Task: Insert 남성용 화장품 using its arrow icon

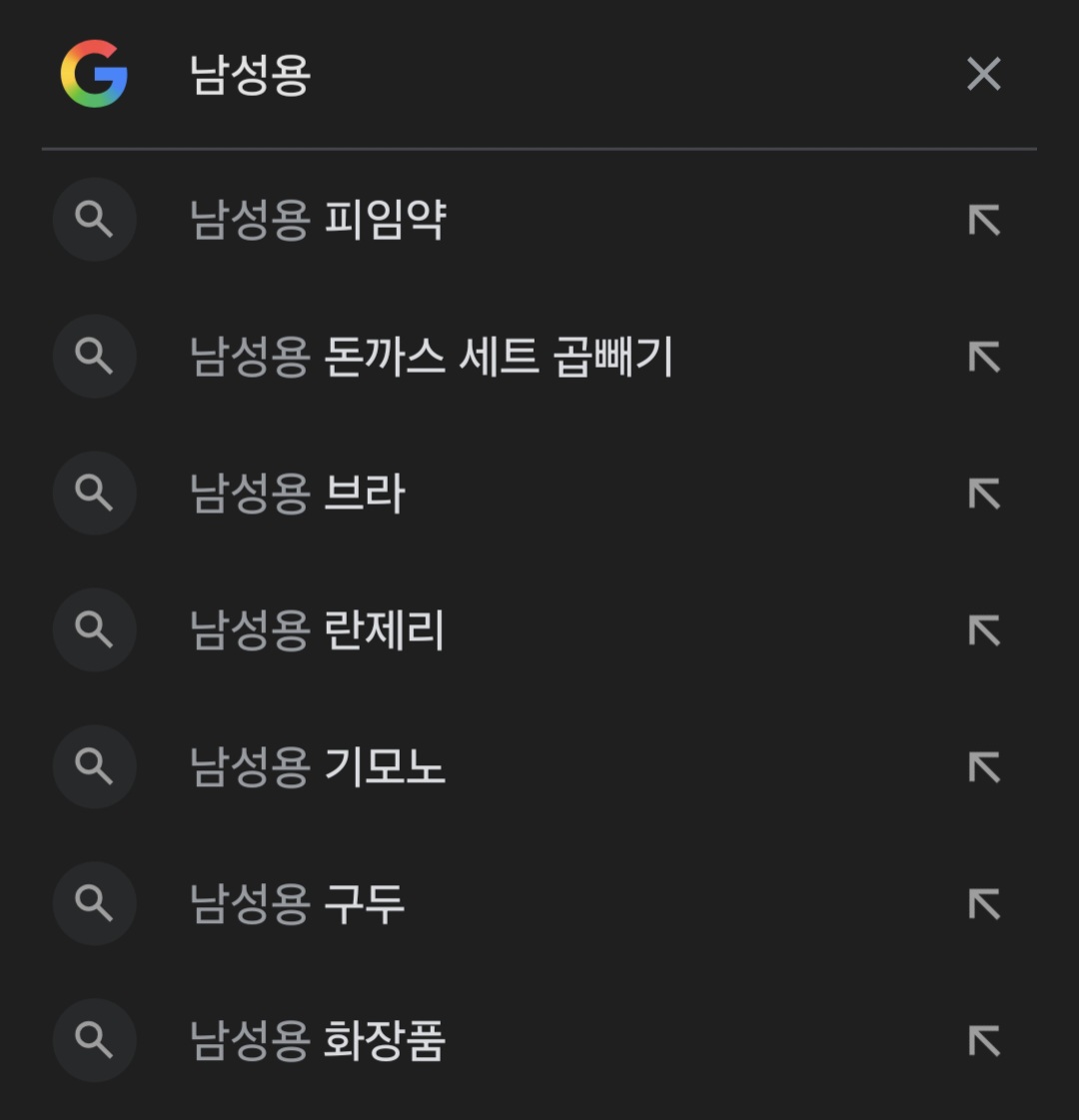Action: 984,1041
